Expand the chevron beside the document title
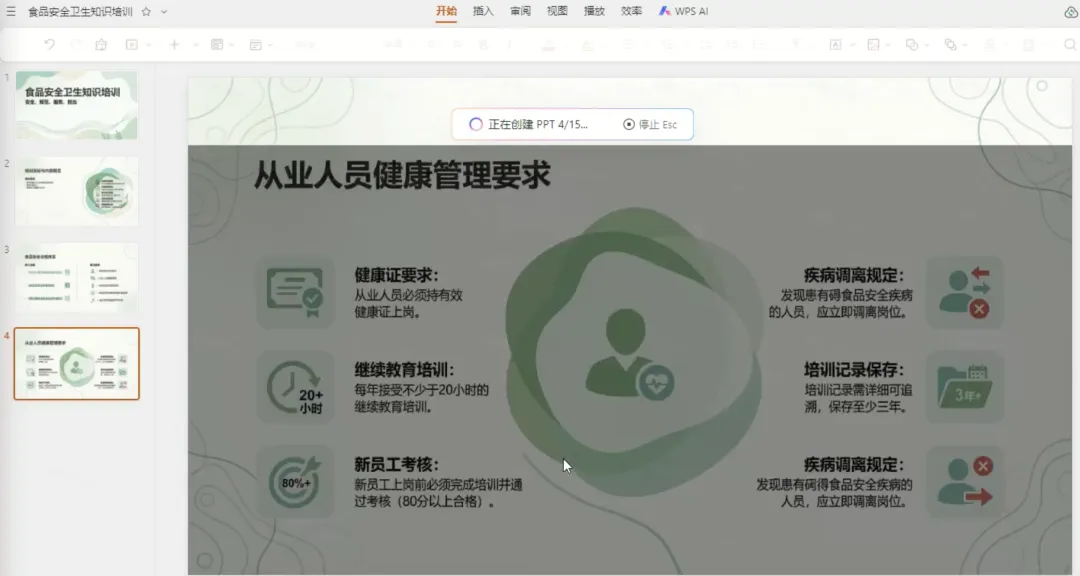Screen dimensions: 1080x576 point(164,11)
